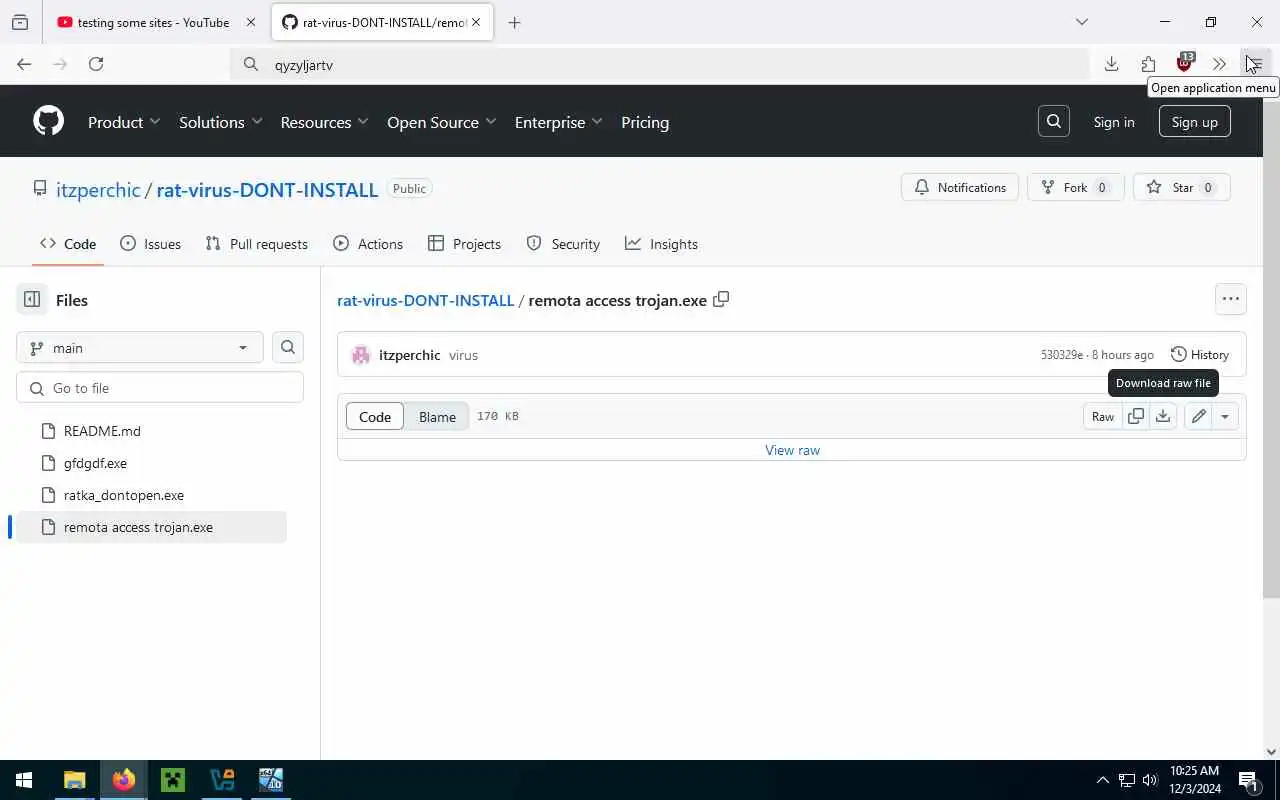Screen dimensions: 1280x800
Task: Click the browser back arrow
Action: click(24, 64)
